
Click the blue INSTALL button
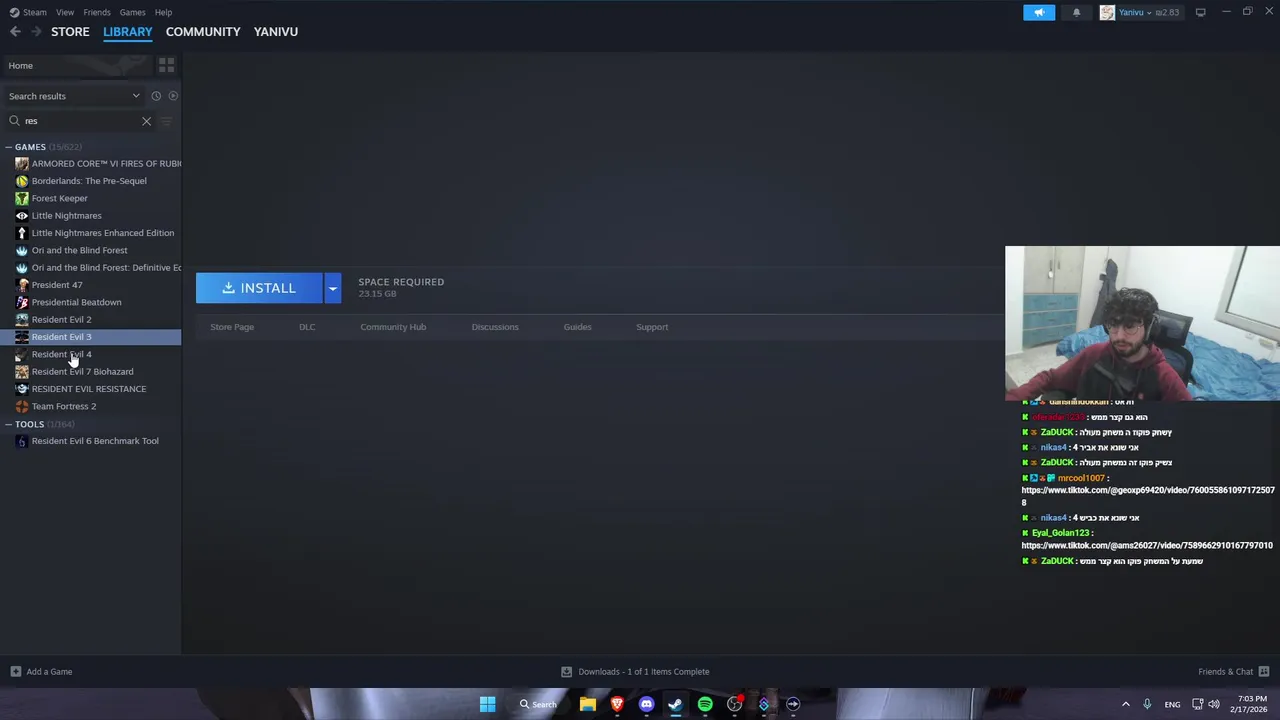(259, 288)
